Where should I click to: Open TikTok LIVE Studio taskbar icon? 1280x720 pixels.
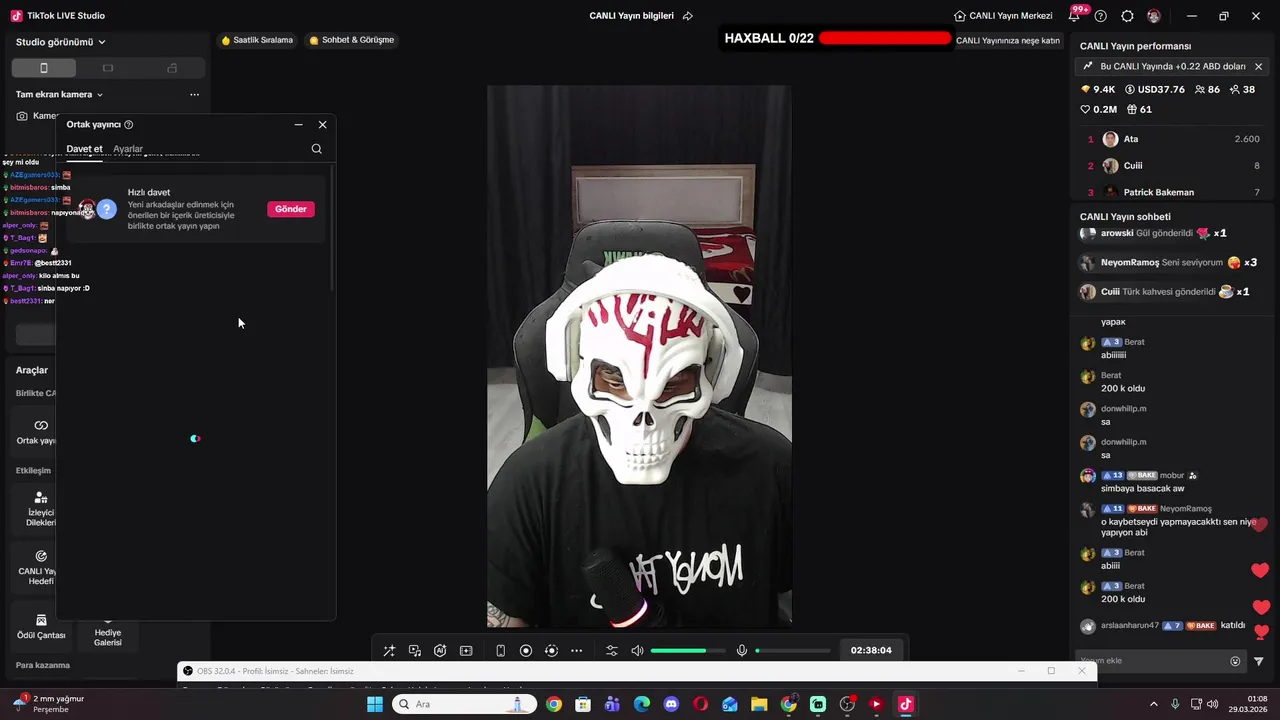point(905,704)
